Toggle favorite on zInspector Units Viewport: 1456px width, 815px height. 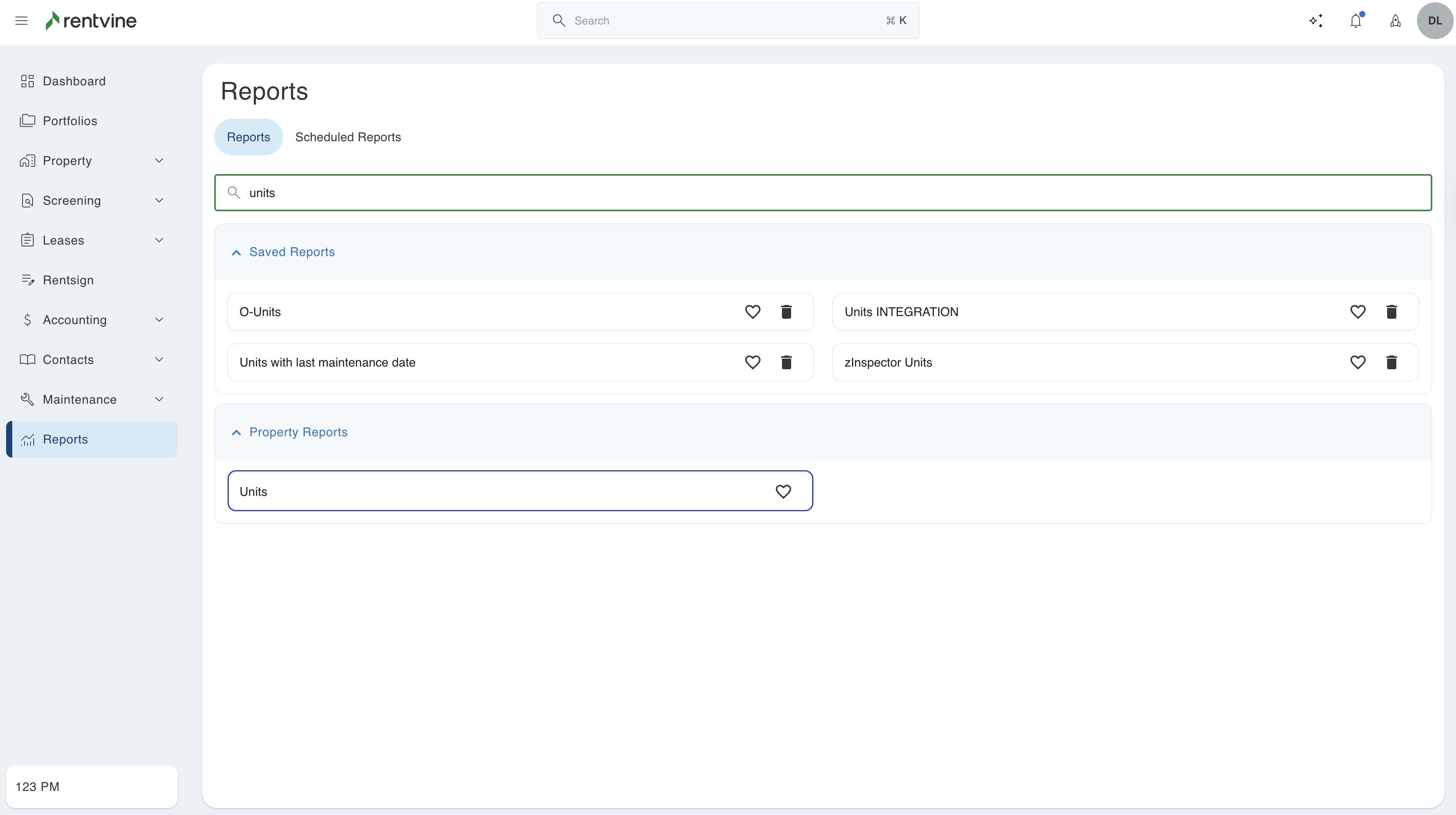[1358, 362]
